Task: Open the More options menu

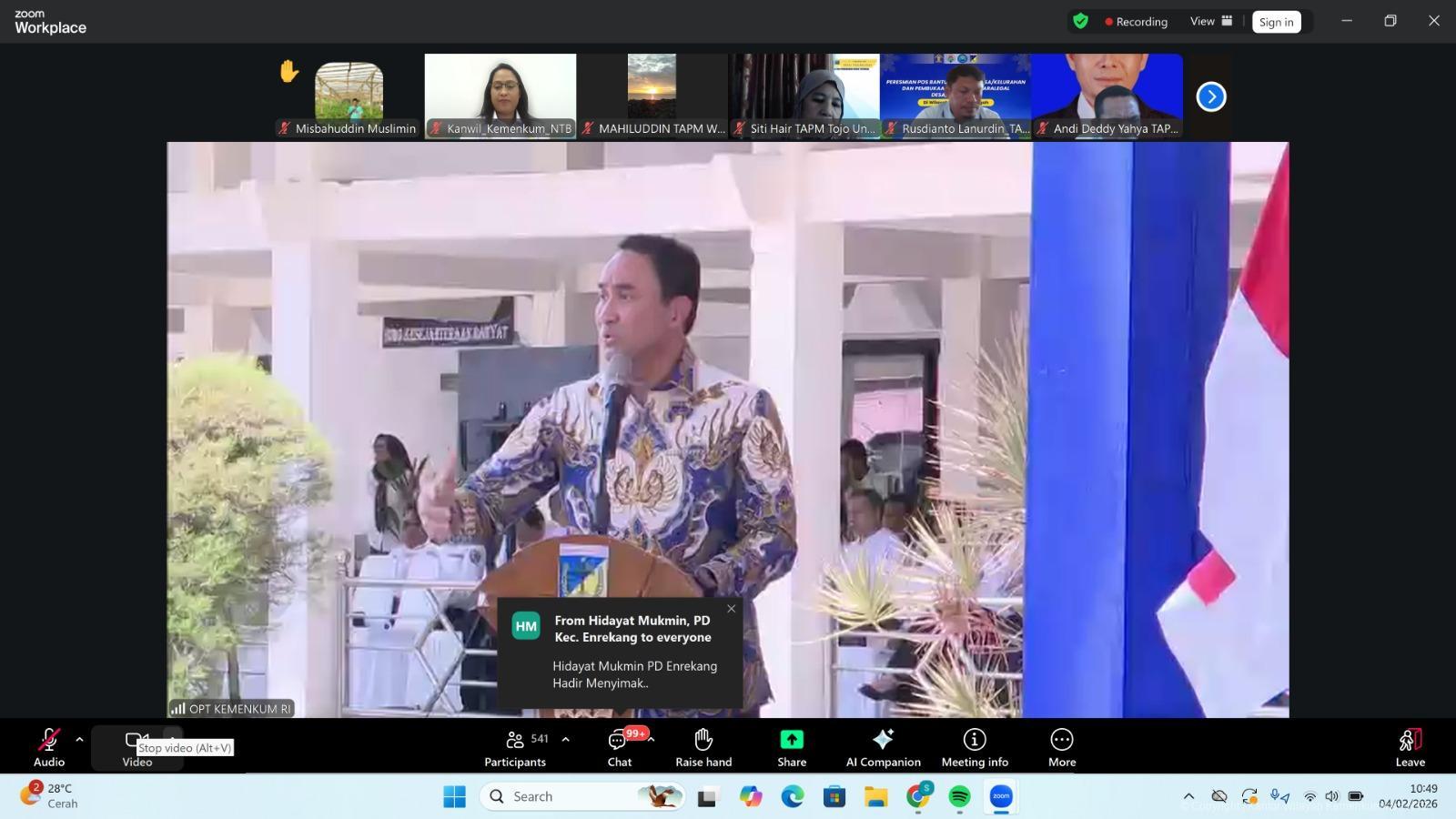Action: point(1061,747)
